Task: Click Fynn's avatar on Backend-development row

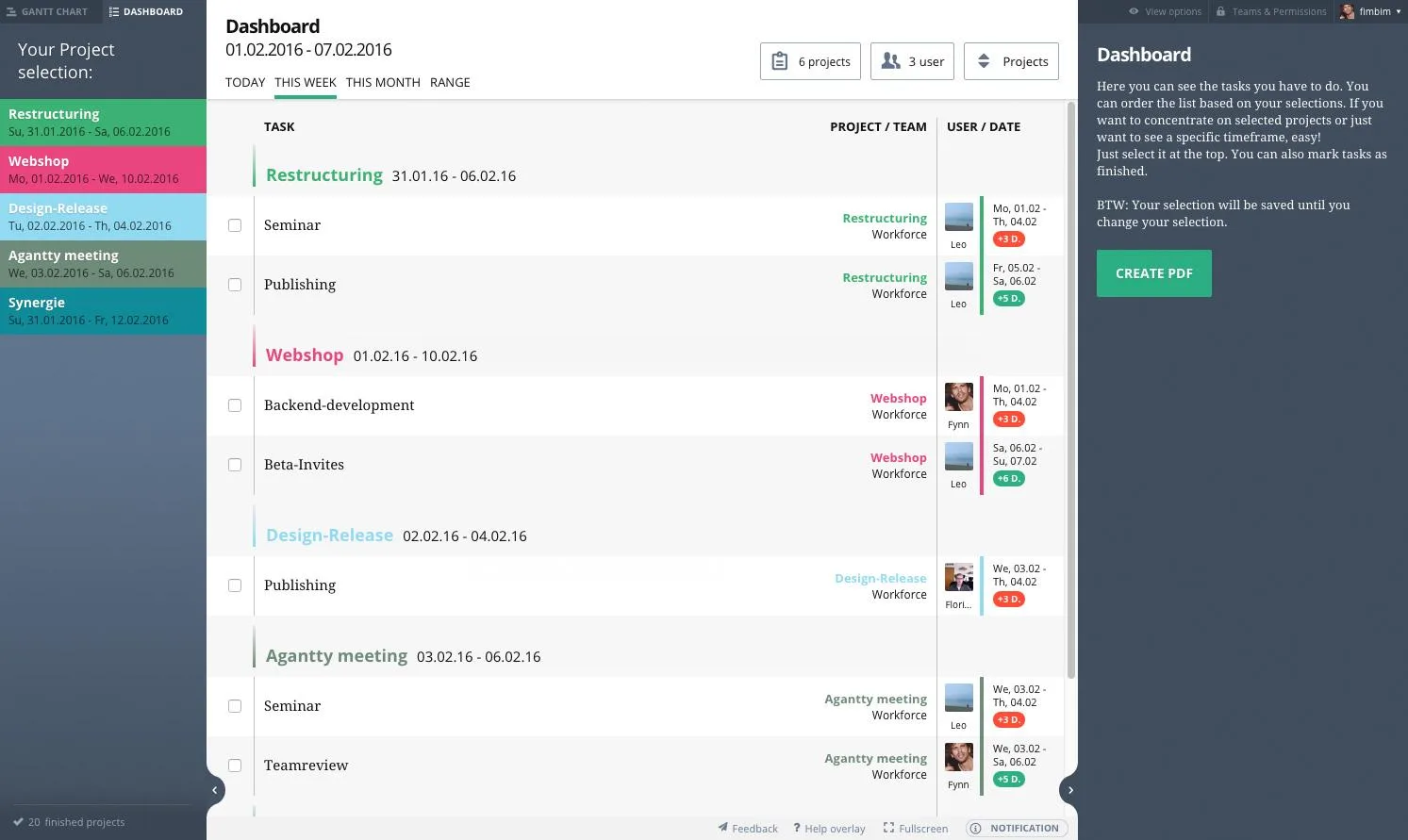Action: tap(959, 397)
